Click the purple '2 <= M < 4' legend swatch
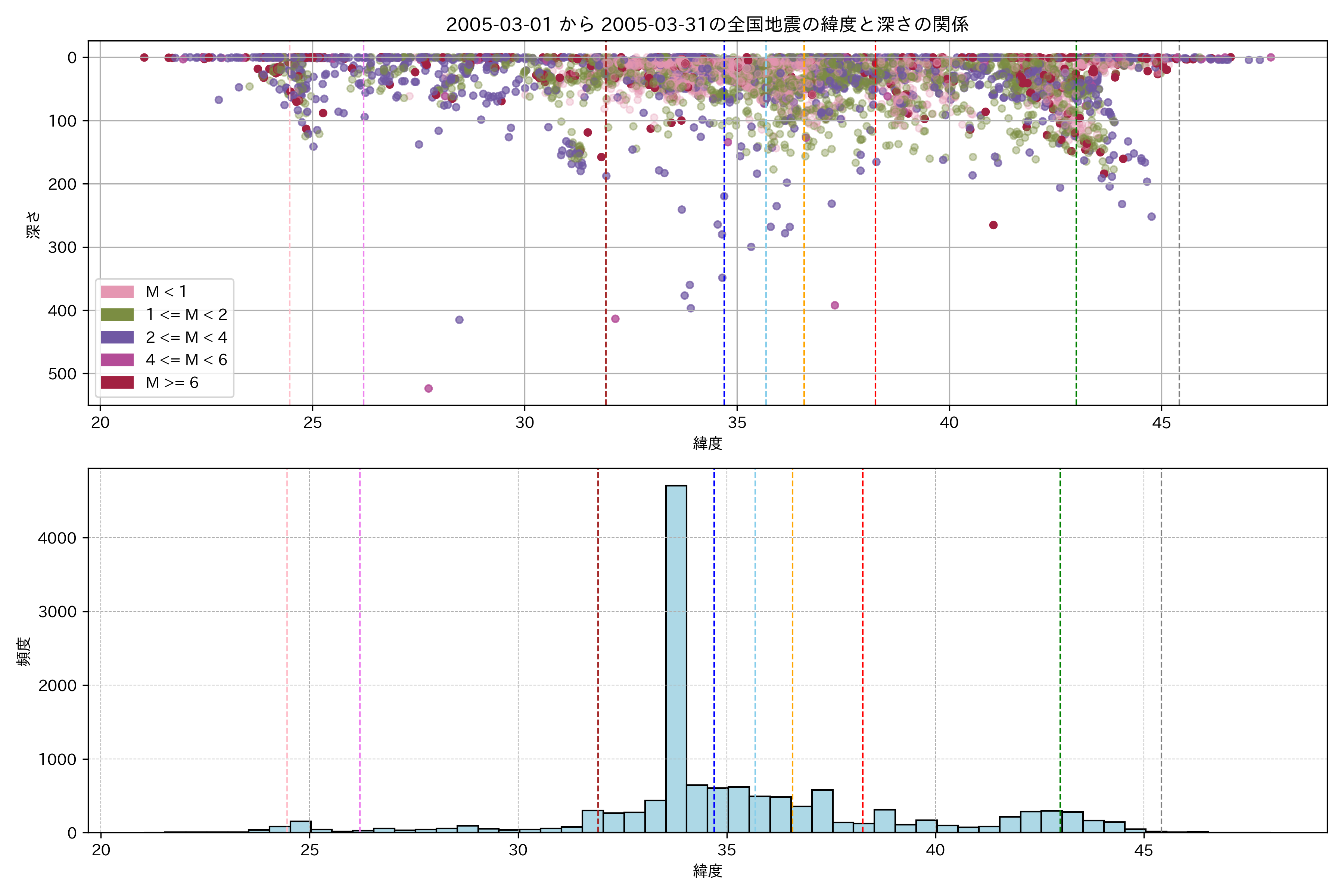1344x896 pixels. click(117, 337)
